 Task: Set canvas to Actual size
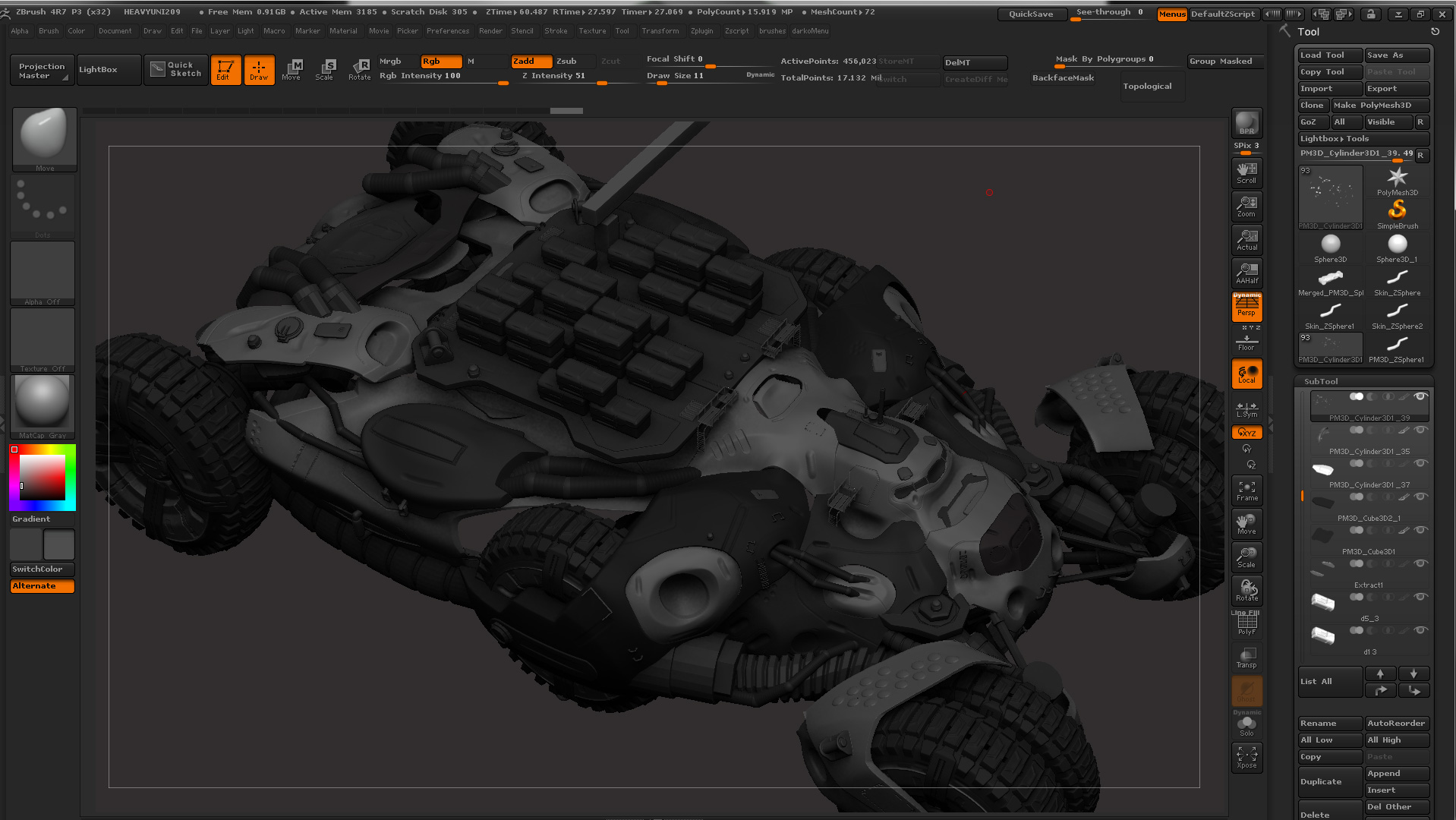click(x=1246, y=240)
